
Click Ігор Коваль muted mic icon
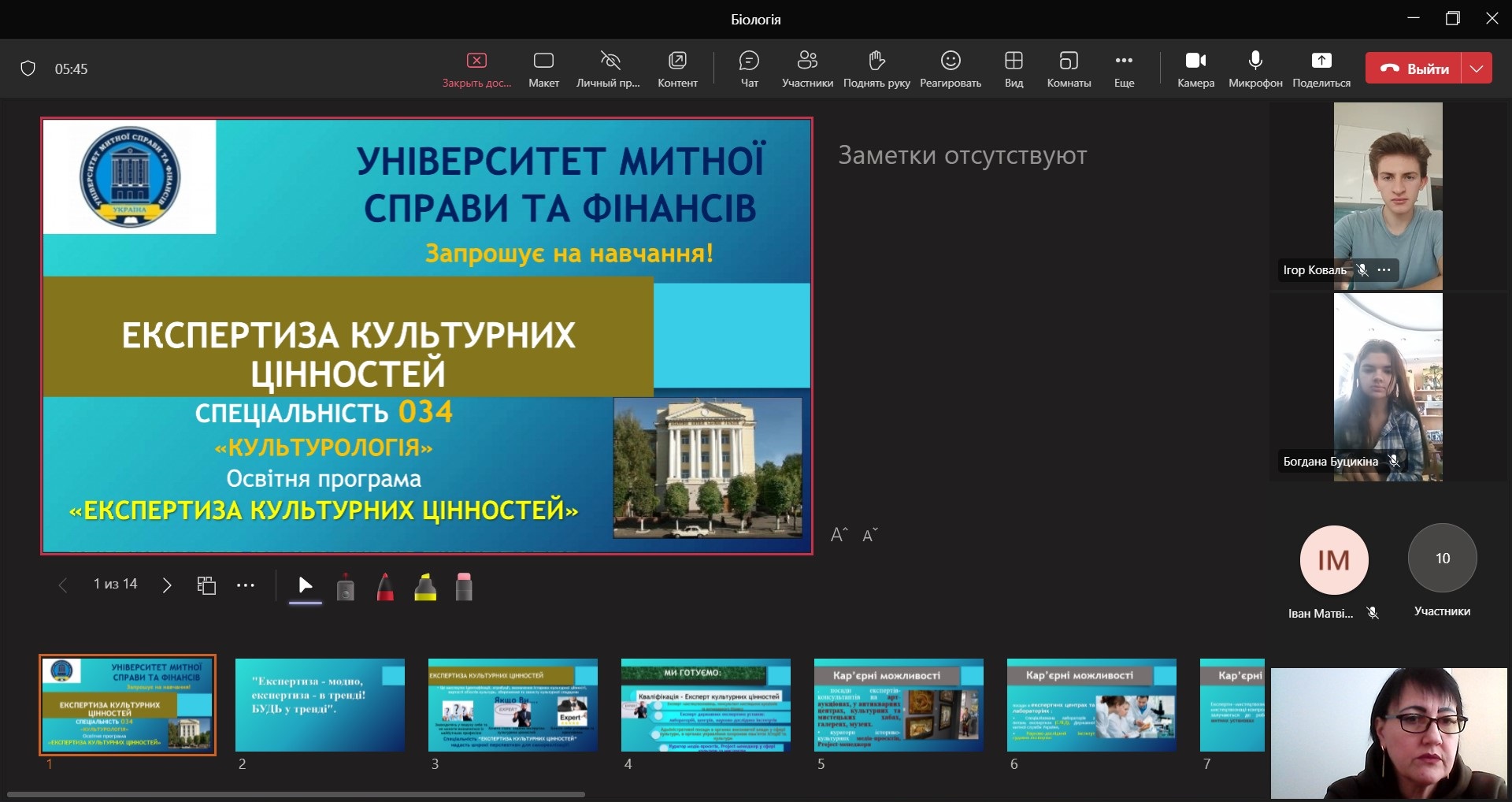[x=1362, y=269]
